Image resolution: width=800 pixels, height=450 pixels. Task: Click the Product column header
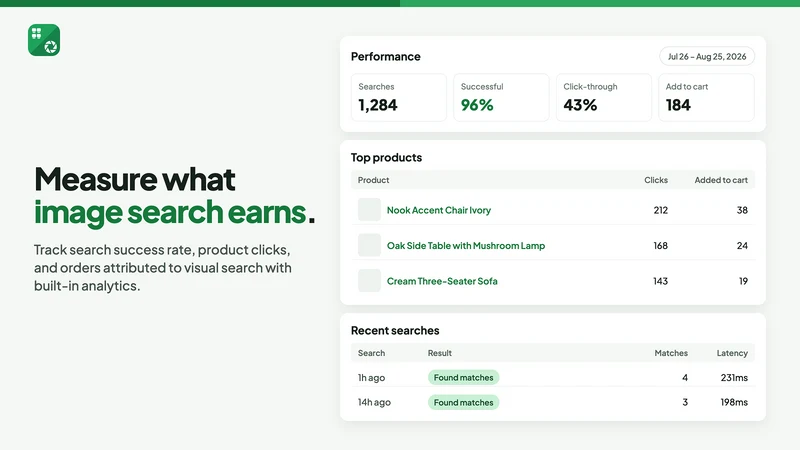[373, 180]
